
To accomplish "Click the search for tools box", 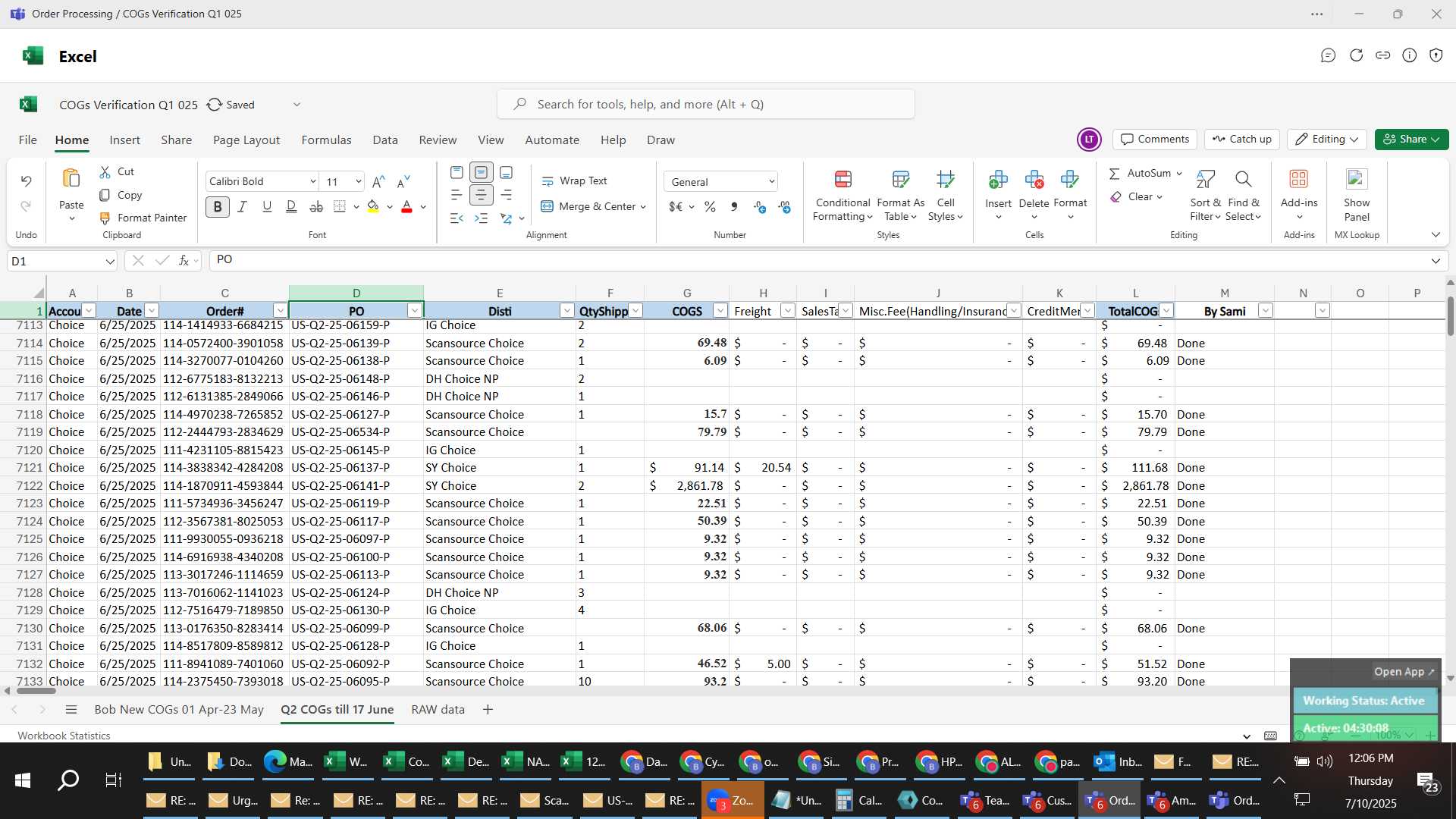I will [705, 105].
